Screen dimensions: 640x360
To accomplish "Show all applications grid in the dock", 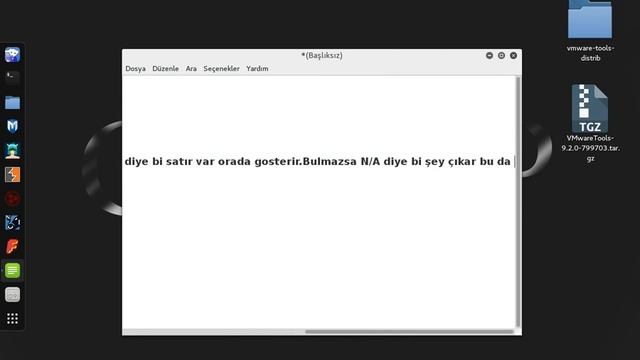I will (12, 318).
